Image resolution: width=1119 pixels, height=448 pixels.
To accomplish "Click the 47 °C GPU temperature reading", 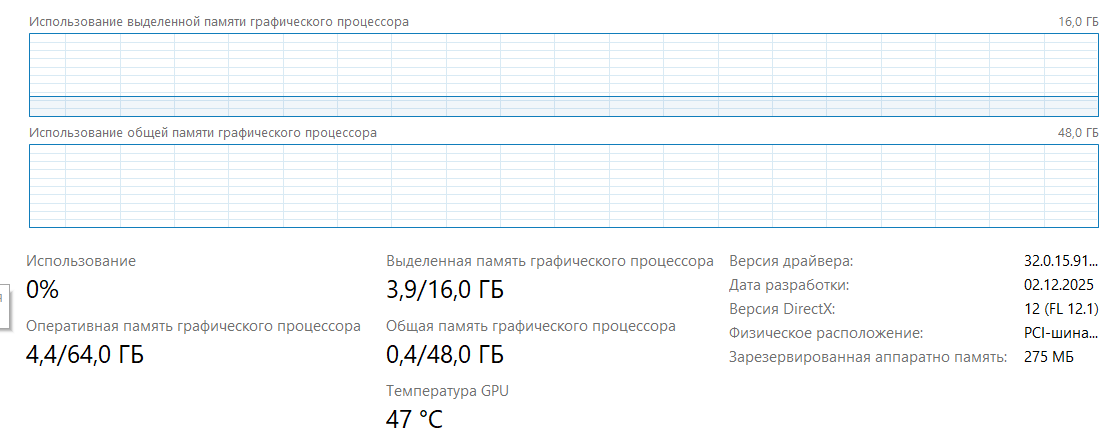I will point(414,418).
